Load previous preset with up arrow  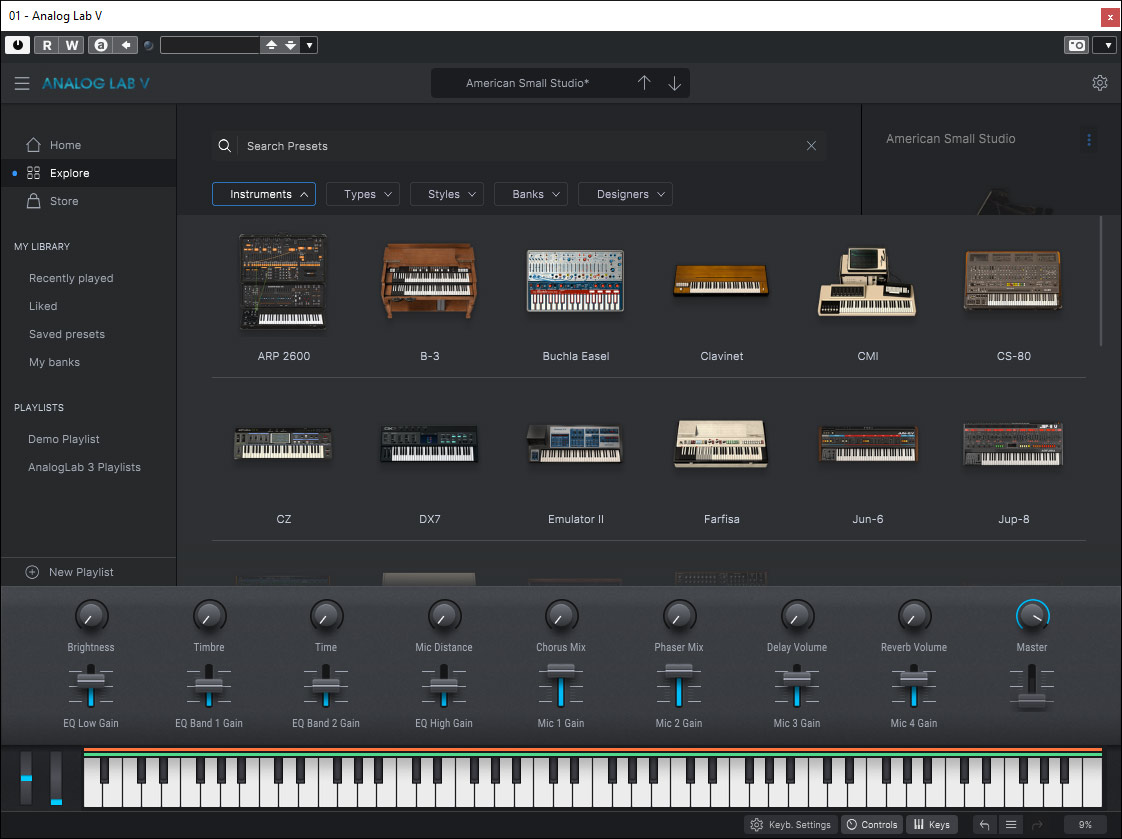coord(644,83)
